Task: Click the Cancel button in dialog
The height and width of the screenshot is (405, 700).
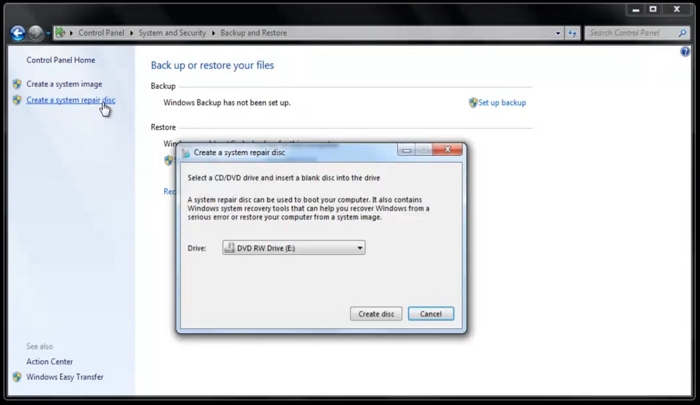Action: (x=431, y=314)
